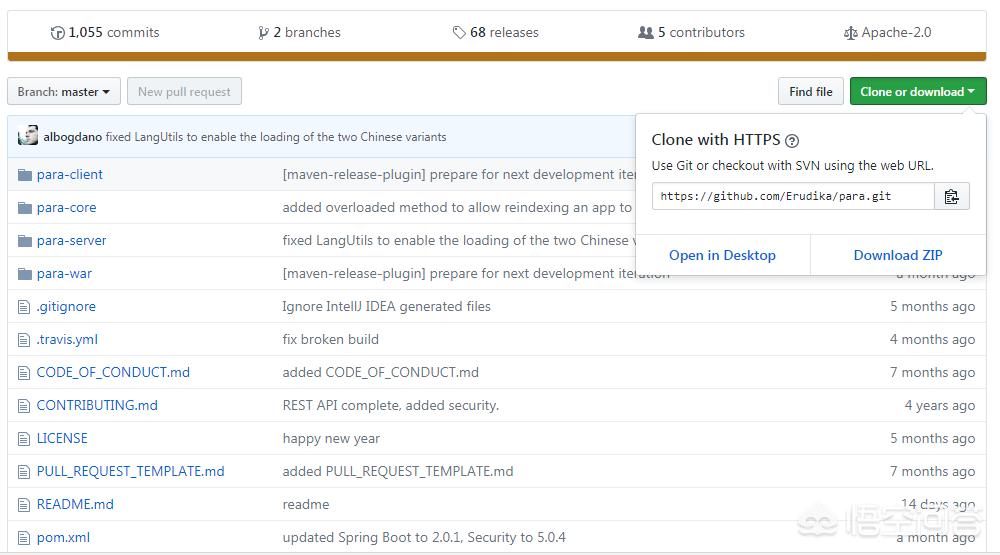Click the para-server folder icon
The height and width of the screenshot is (555, 1000).
pos(25,241)
